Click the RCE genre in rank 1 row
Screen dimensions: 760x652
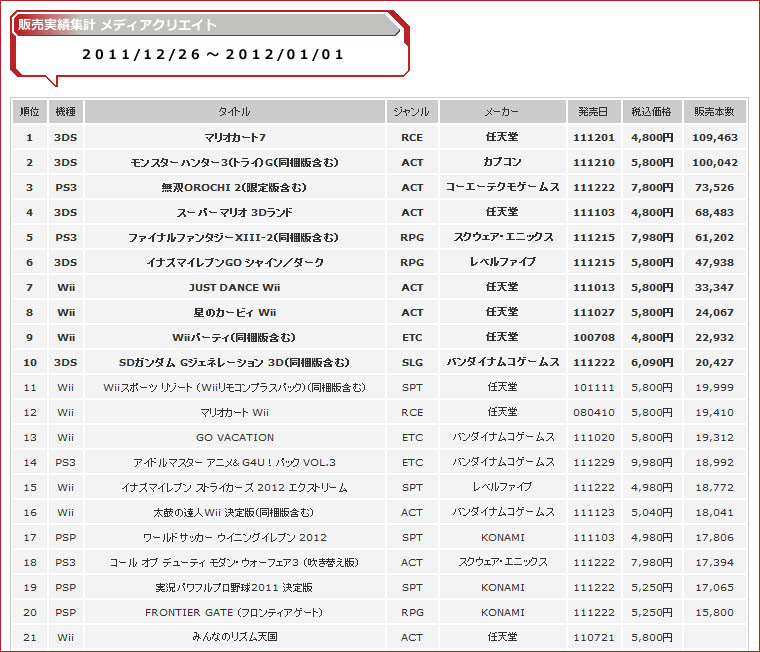tap(412, 138)
